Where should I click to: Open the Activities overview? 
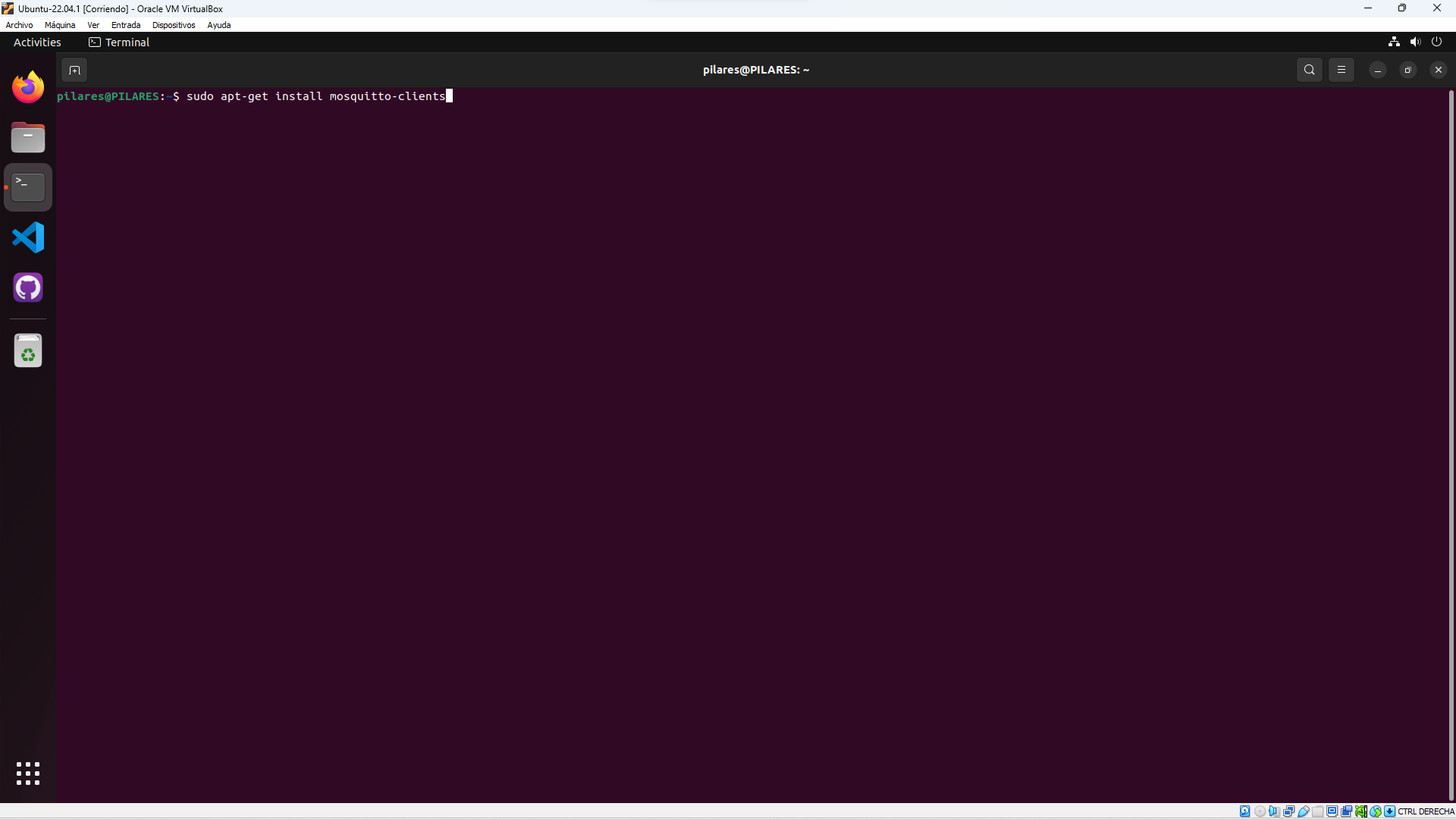click(37, 42)
